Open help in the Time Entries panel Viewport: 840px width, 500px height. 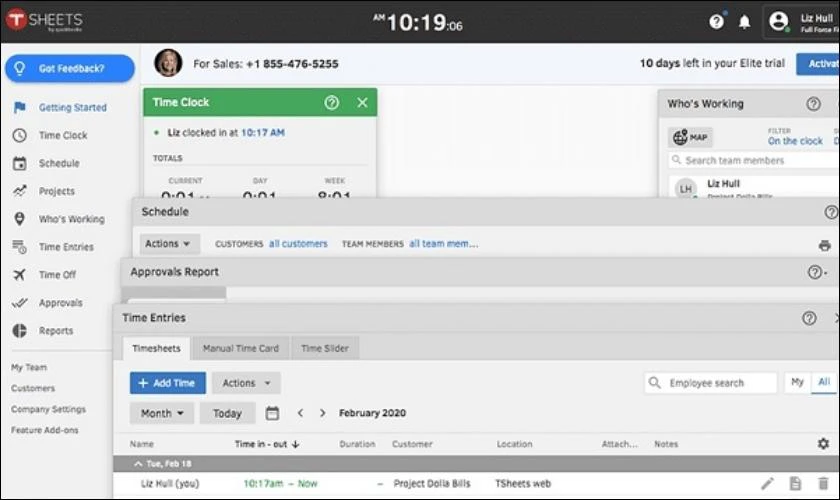809,318
